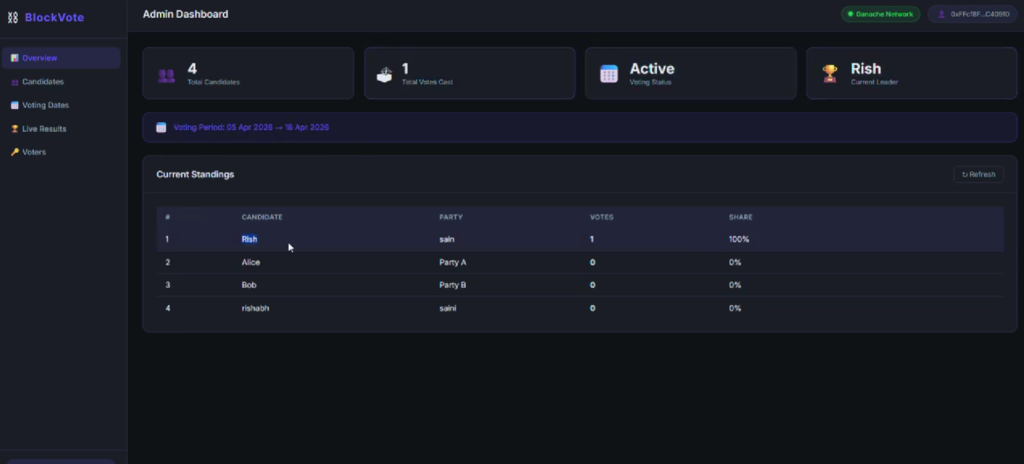Click the SHARE column header
Image resolution: width=1024 pixels, height=464 pixels.
pos(741,217)
